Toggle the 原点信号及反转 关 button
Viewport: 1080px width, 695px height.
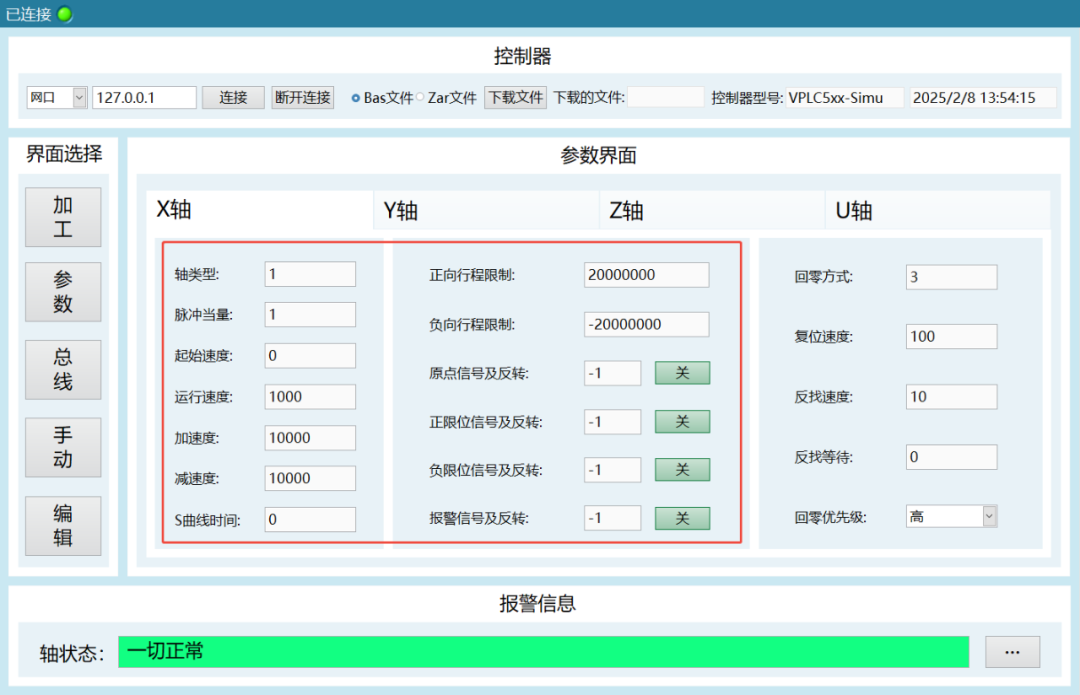coord(682,373)
